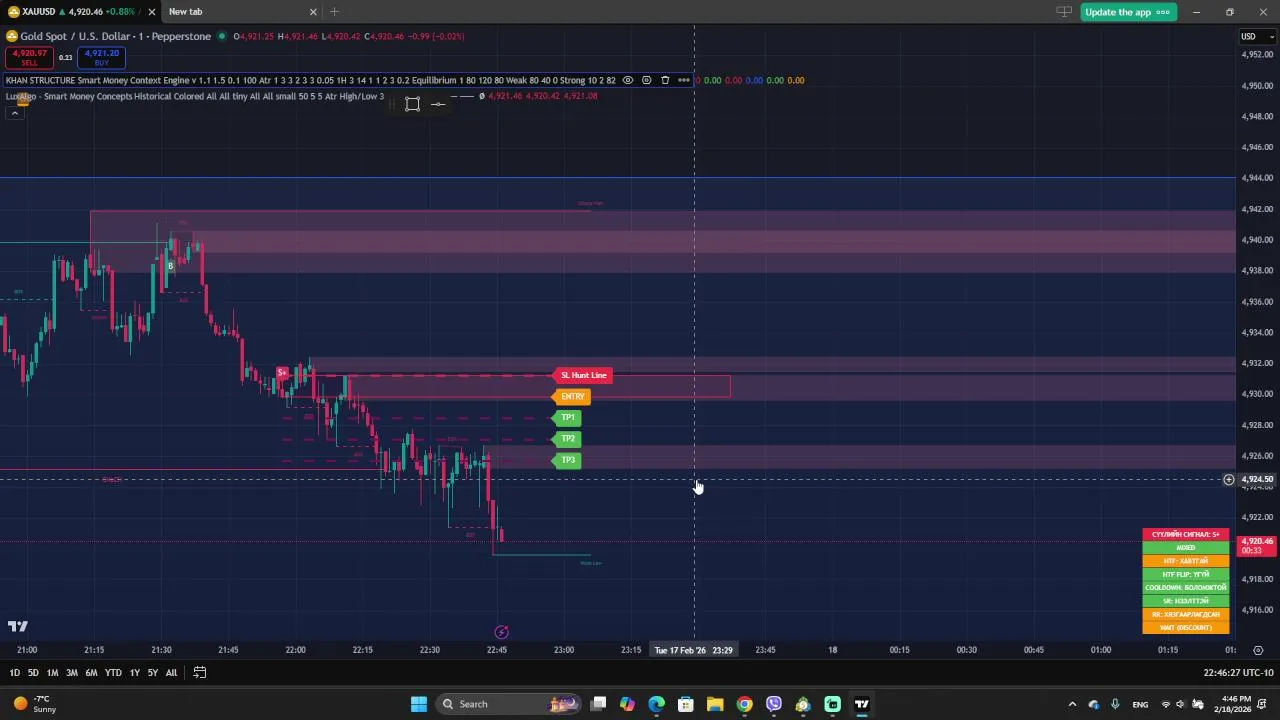Collapse the indicator legend list
The width and height of the screenshot is (1280, 720).
click(x=15, y=113)
